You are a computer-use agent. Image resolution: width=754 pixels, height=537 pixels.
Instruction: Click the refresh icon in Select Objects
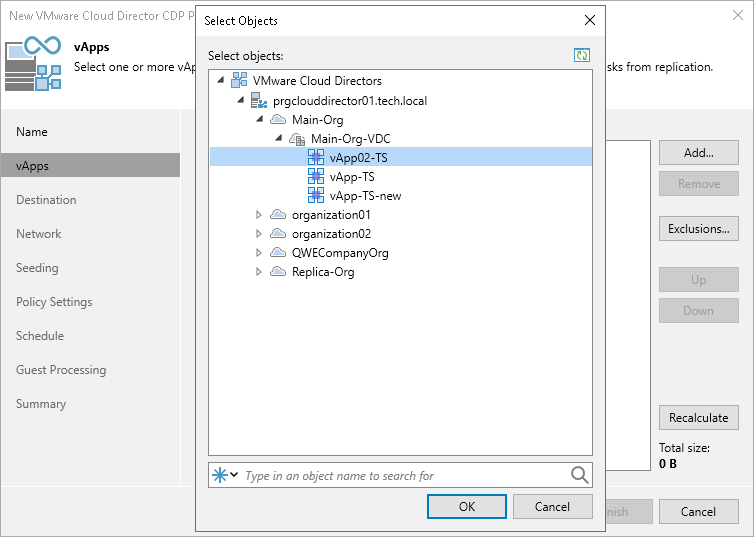tap(581, 55)
